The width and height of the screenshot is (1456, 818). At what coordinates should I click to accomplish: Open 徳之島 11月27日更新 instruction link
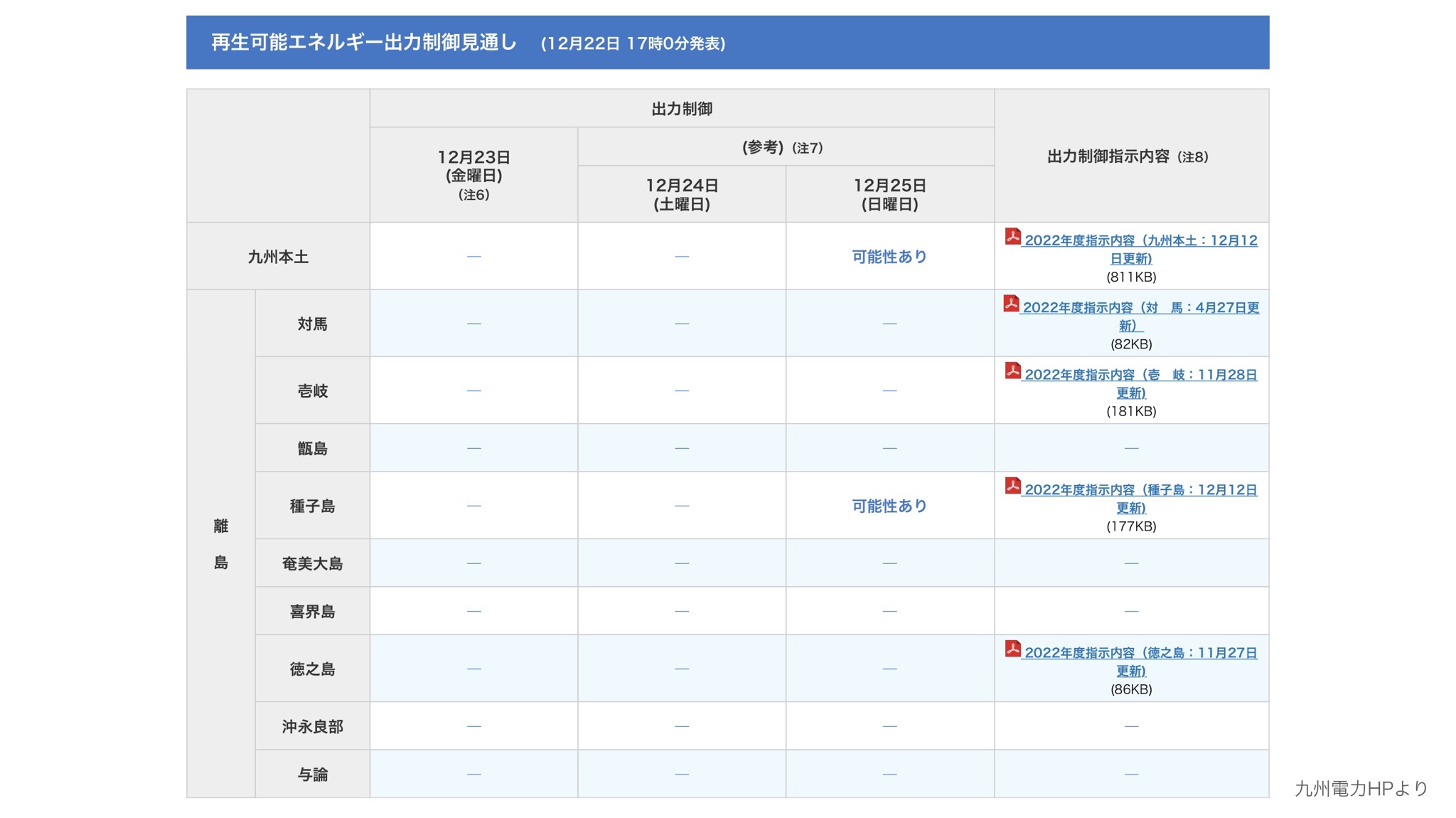pyautogui.click(x=1140, y=653)
